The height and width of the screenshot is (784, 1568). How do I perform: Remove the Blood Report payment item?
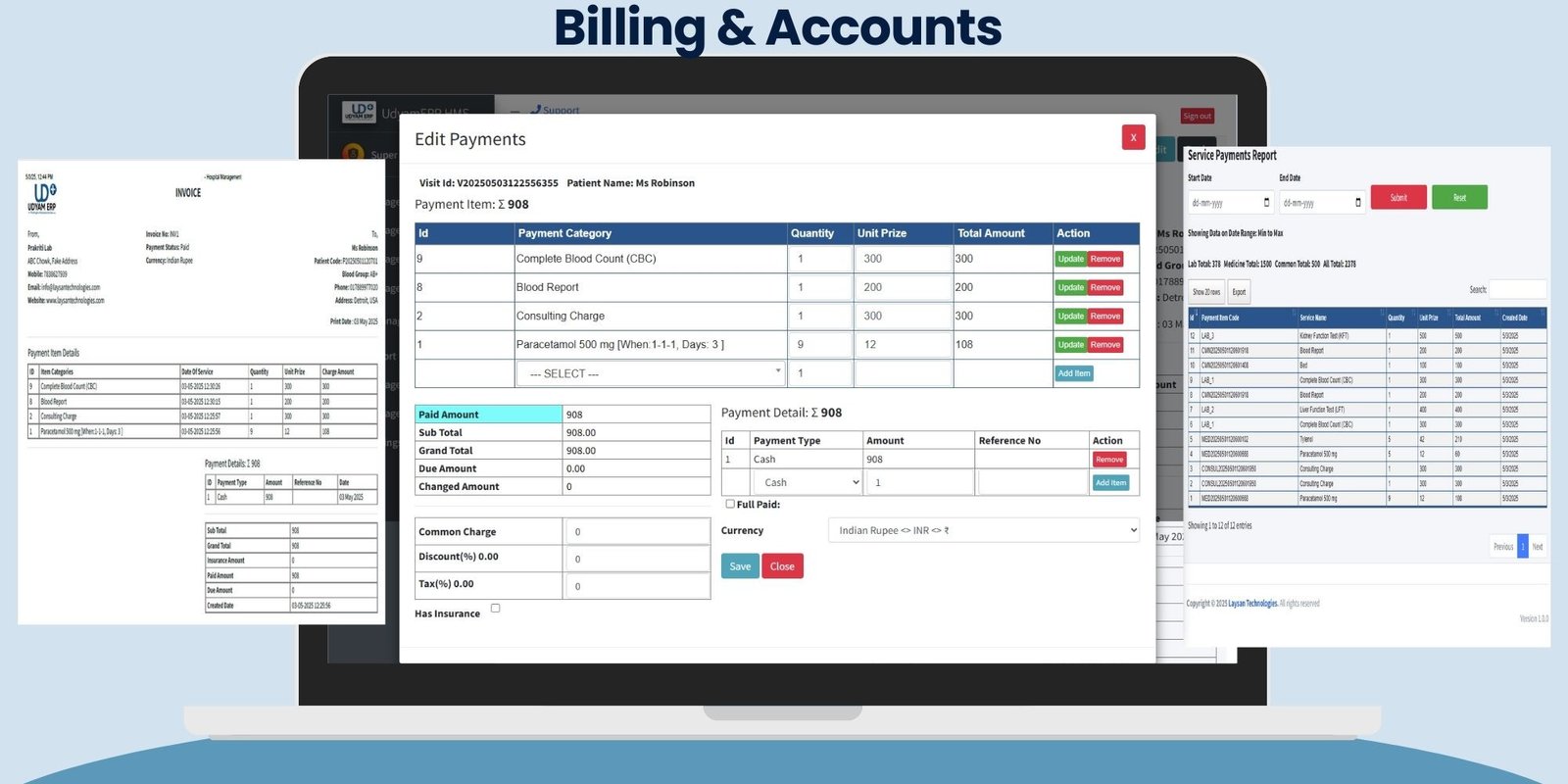click(x=1105, y=287)
